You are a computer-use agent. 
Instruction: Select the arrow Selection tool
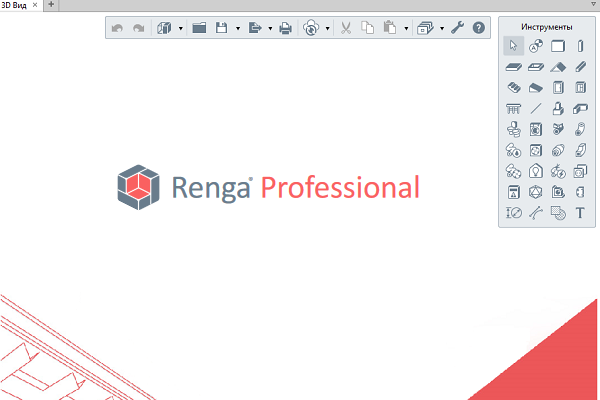click(x=514, y=46)
